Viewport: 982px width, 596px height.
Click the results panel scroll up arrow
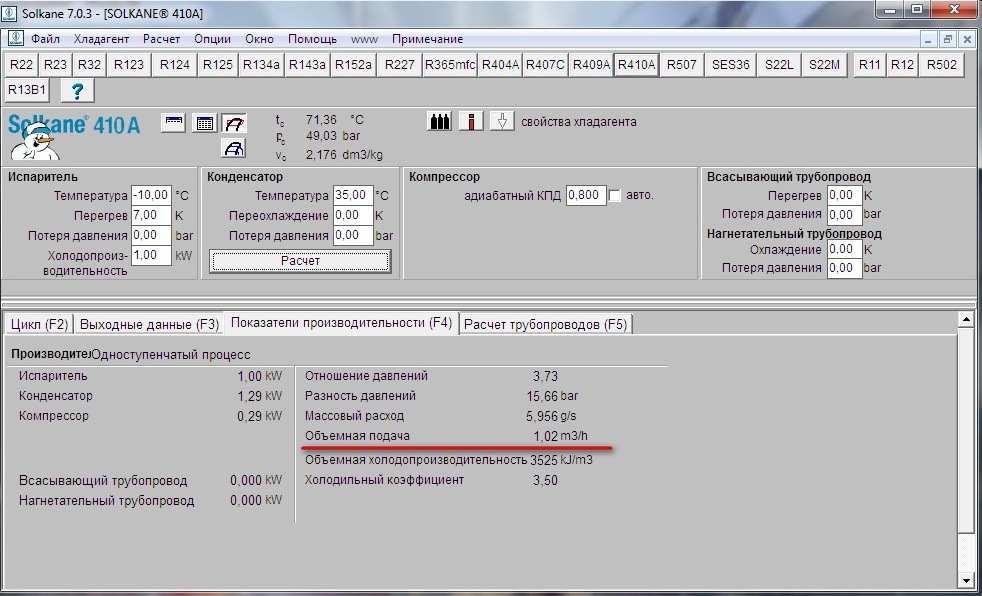tap(966, 320)
